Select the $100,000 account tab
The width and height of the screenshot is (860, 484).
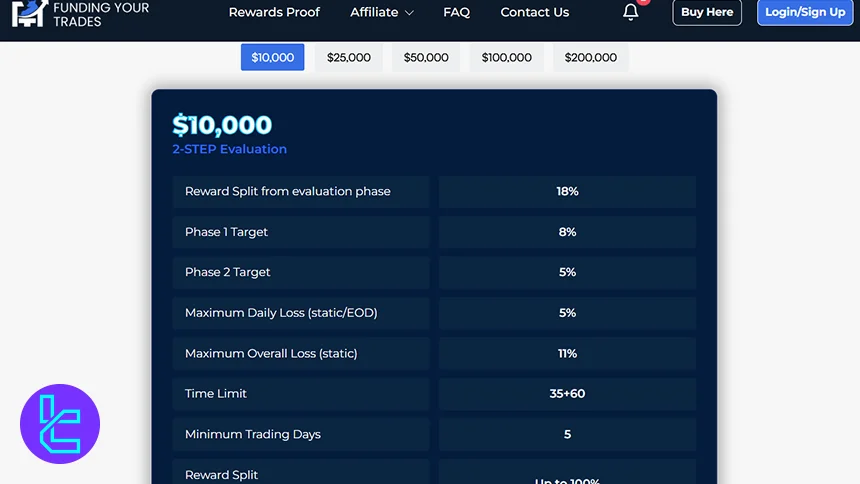point(506,57)
